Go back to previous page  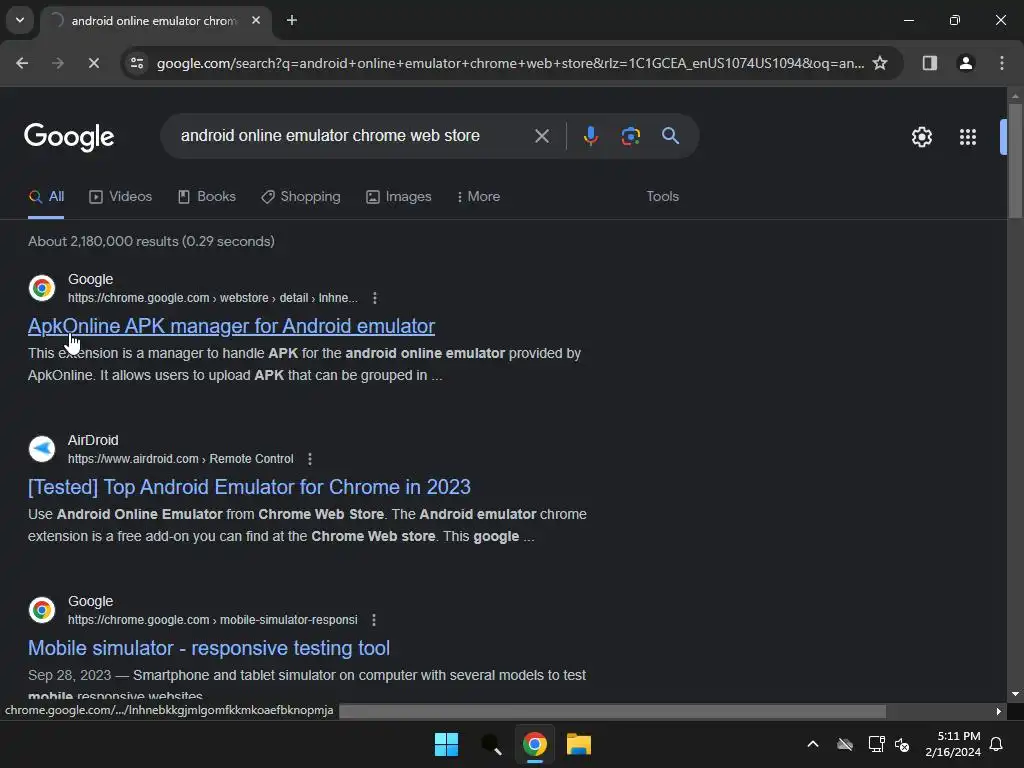tap(22, 63)
